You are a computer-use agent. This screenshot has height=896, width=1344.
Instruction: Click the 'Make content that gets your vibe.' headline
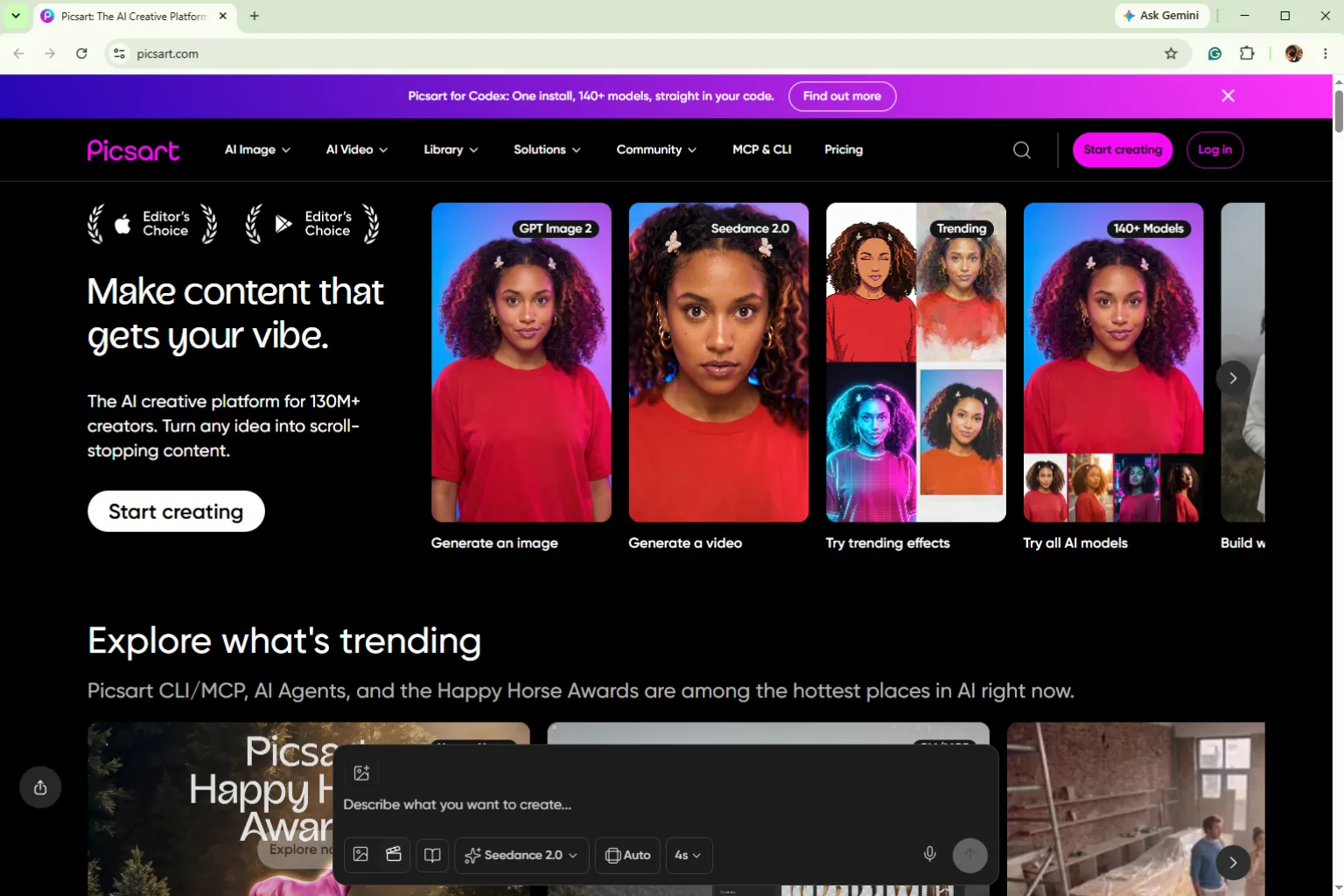235,313
